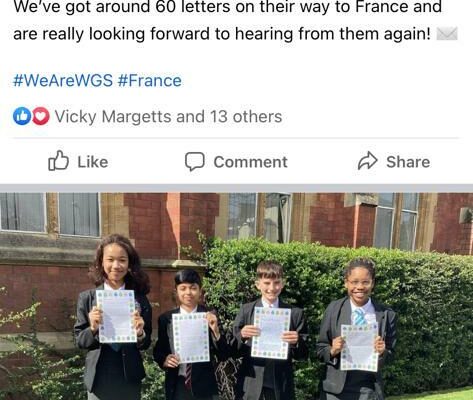View reactions from Vicky Margetts and 13 others
The image size is (473, 400).
(x=168, y=117)
